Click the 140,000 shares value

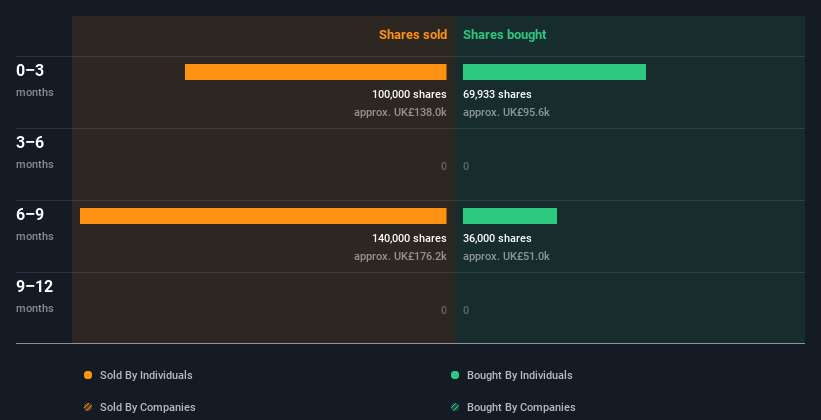click(409, 238)
